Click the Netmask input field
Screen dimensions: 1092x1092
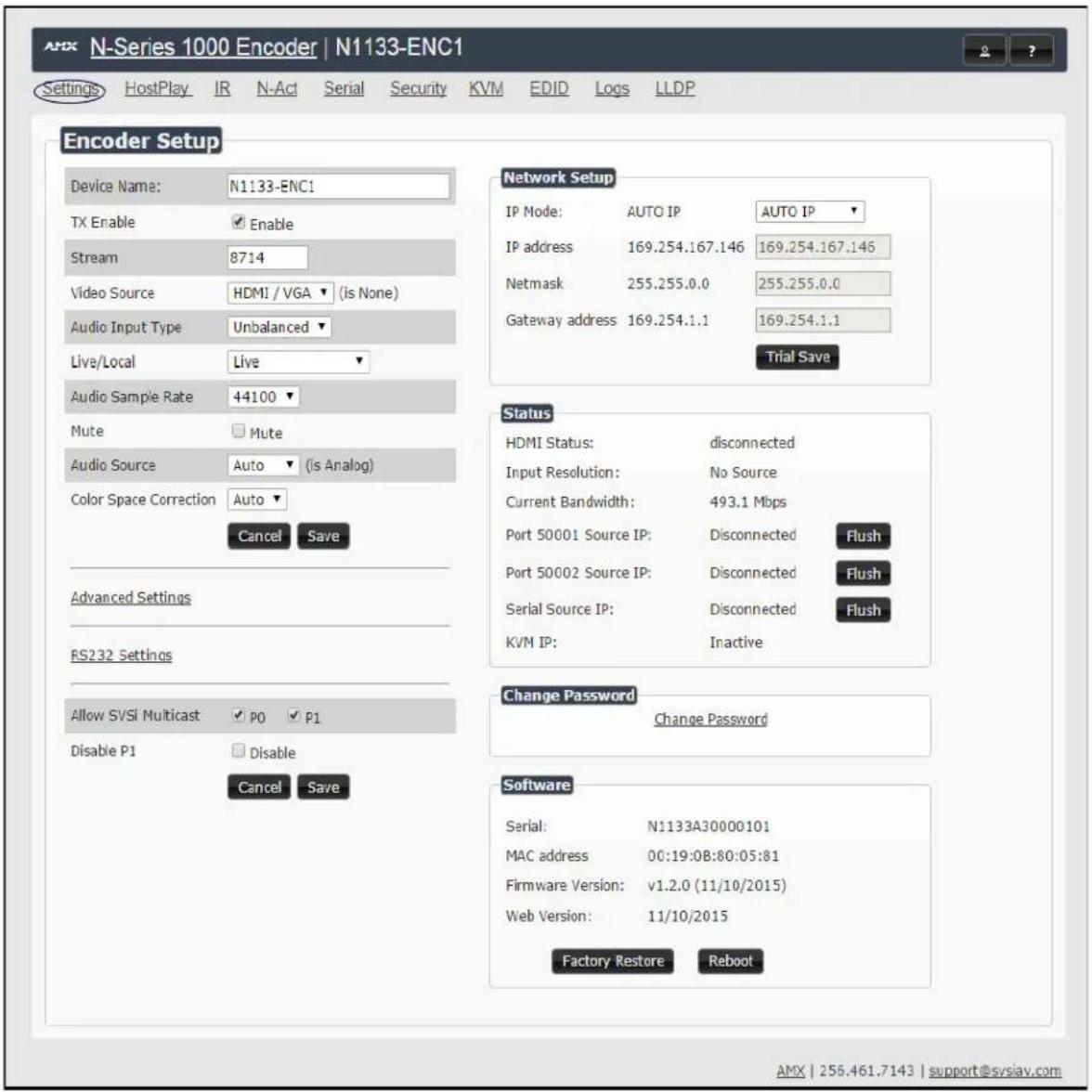[x=823, y=283]
